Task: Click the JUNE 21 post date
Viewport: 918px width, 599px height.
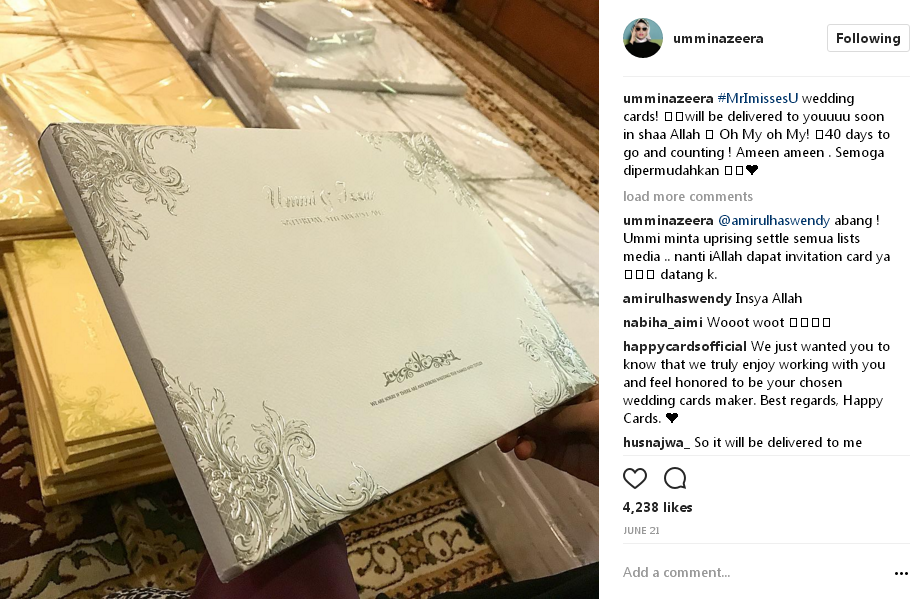Action: click(x=641, y=530)
